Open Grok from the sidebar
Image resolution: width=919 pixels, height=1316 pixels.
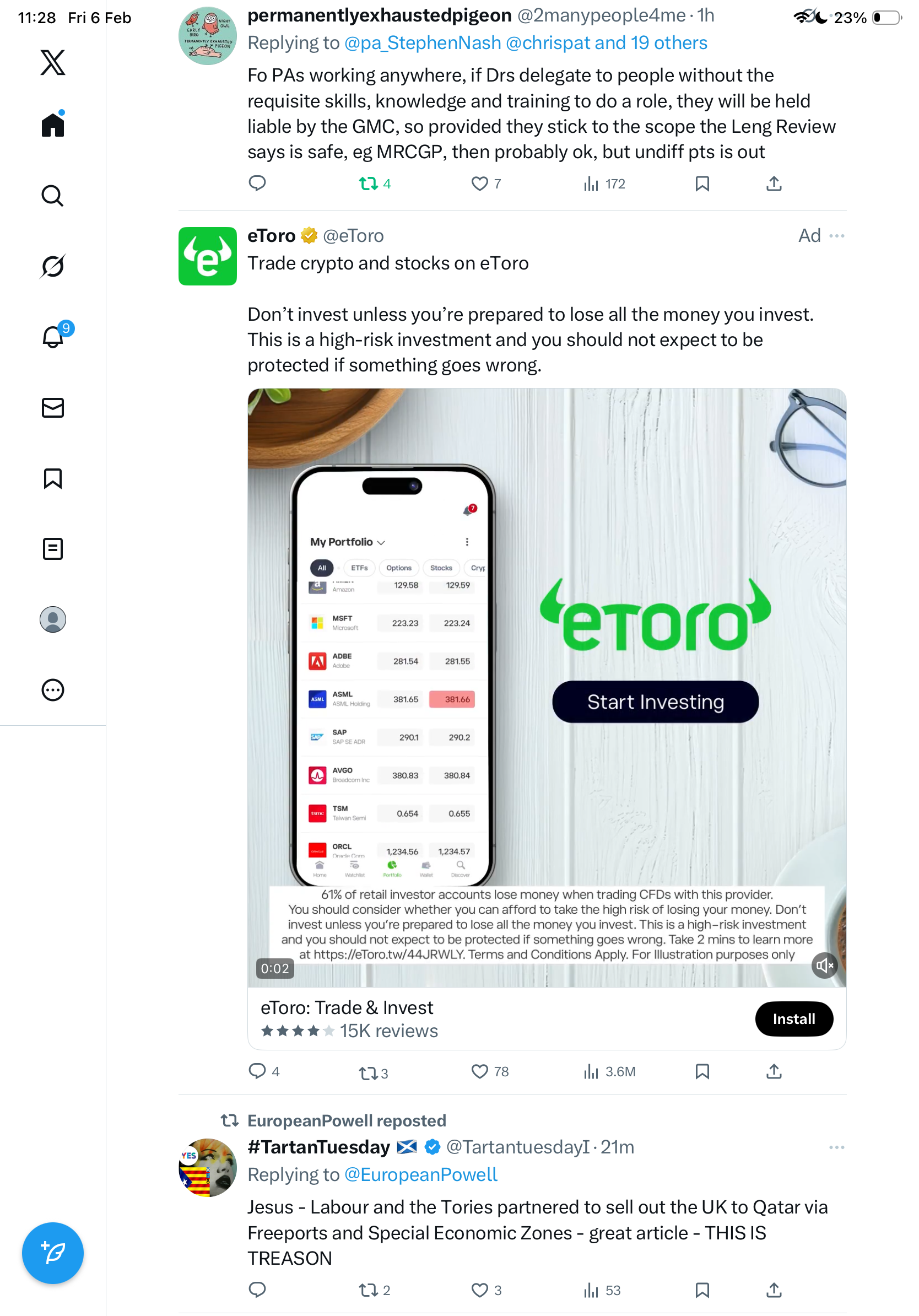click(x=53, y=267)
